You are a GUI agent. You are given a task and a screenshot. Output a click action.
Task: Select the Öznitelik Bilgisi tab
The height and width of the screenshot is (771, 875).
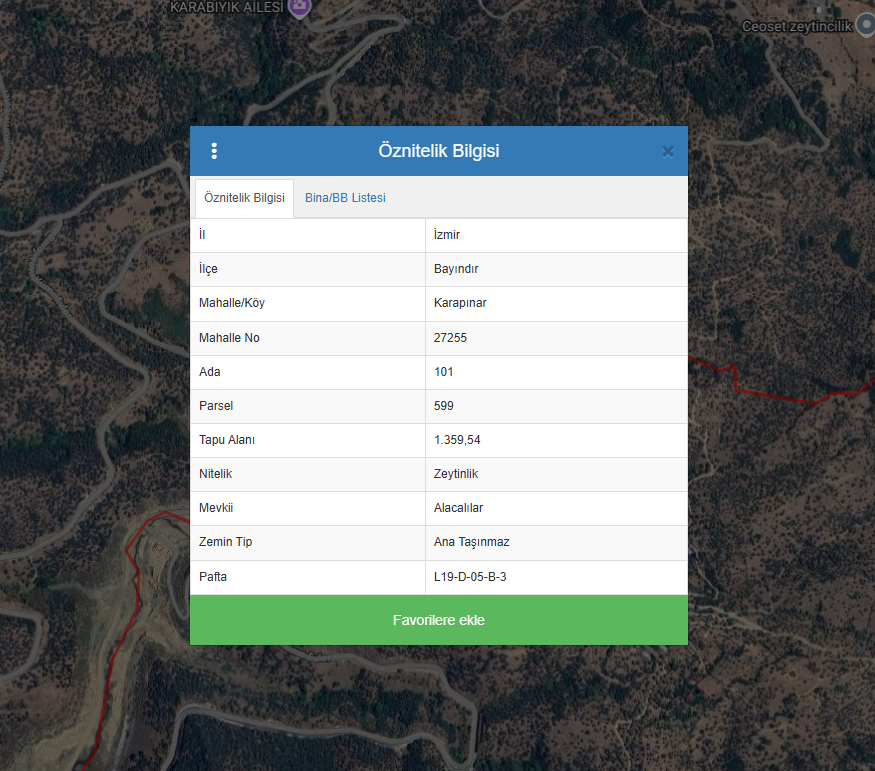click(x=244, y=198)
